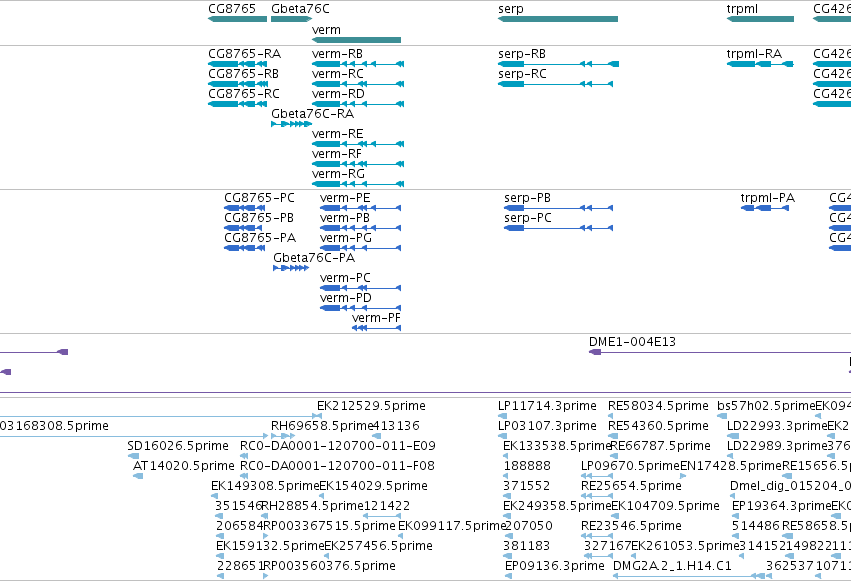The height and width of the screenshot is (581, 851).
Task: Select the serp gene bar
Action: point(558,19)
